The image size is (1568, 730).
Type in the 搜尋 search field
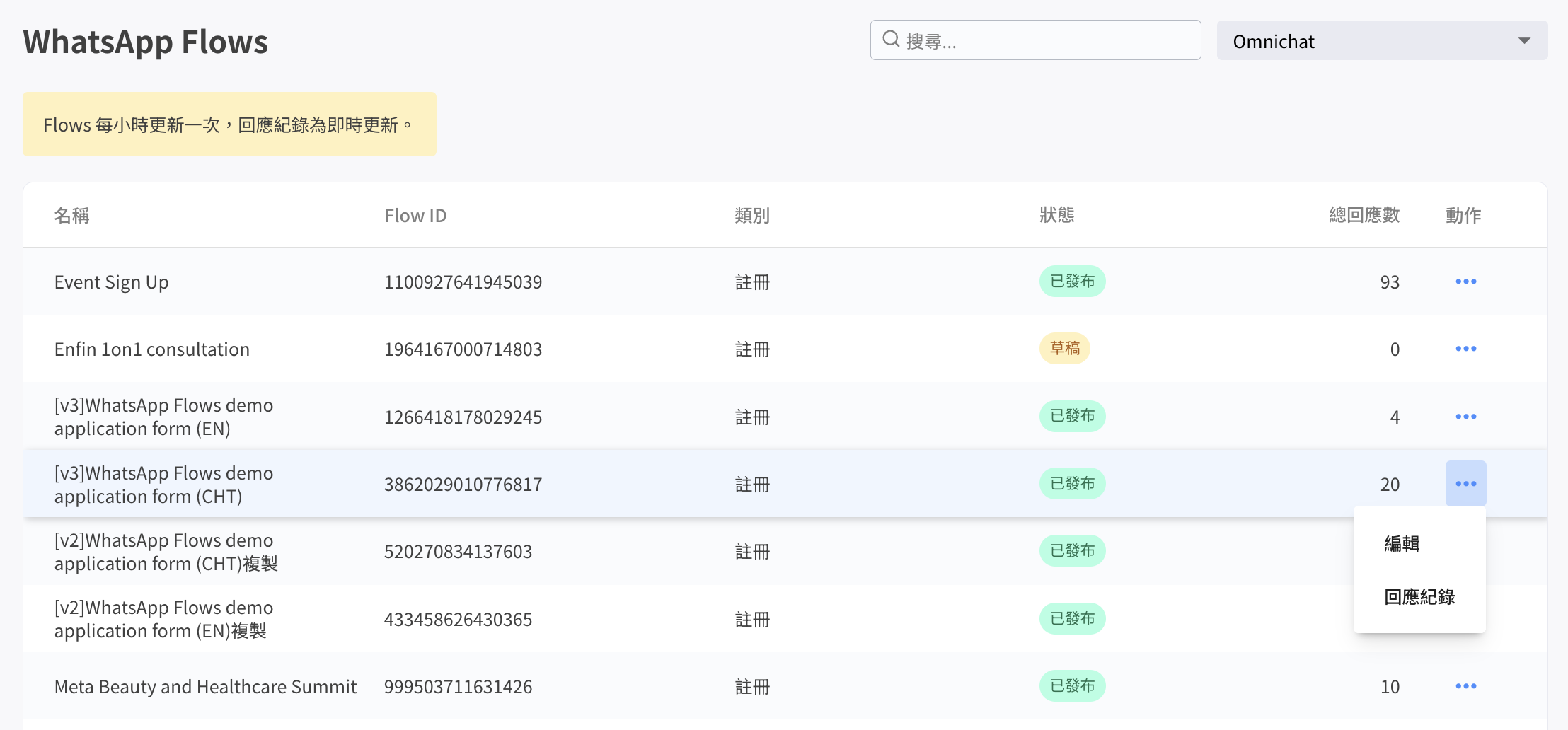(1047, 41)
